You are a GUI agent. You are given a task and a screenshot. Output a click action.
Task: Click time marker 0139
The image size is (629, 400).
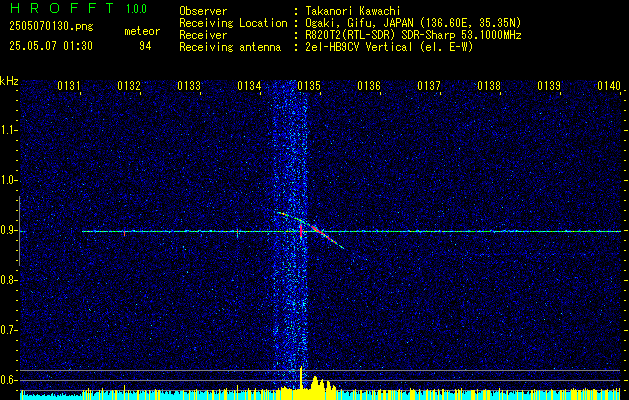[x=549, y=86]
